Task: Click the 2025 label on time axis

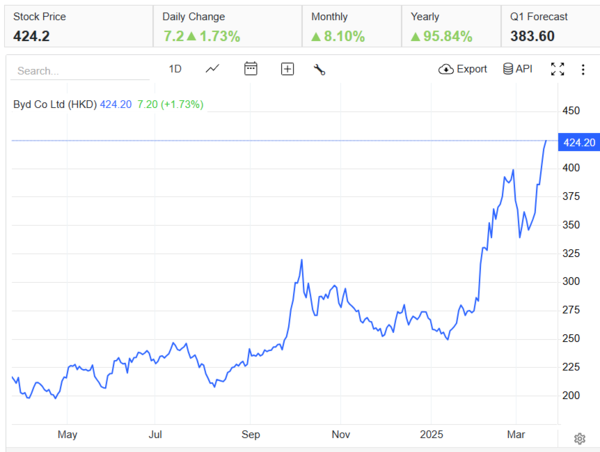Action: [431, 435]
